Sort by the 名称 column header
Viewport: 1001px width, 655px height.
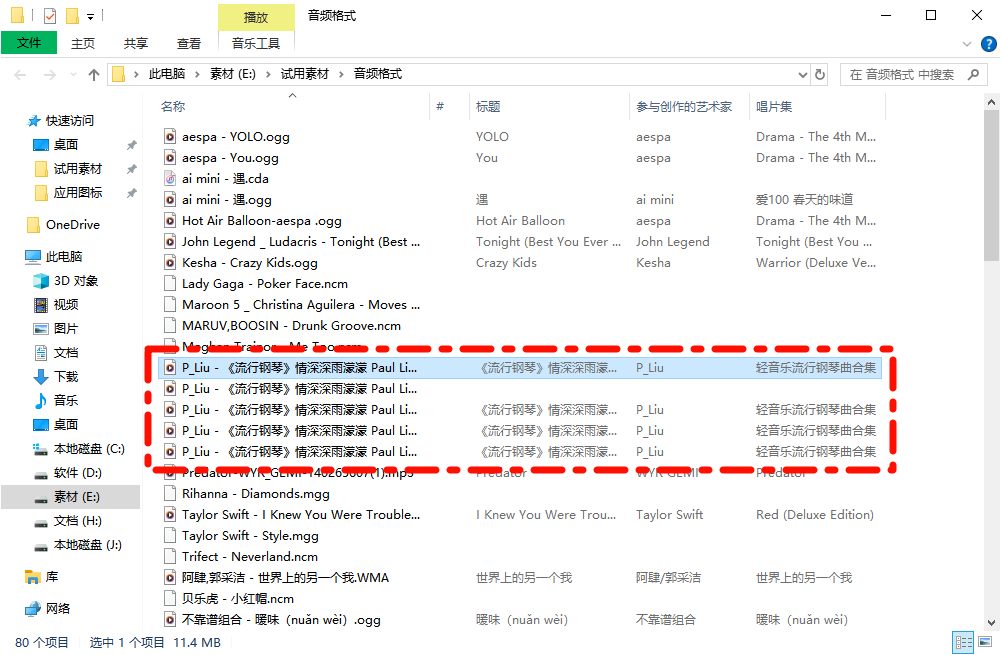(173, 107)
